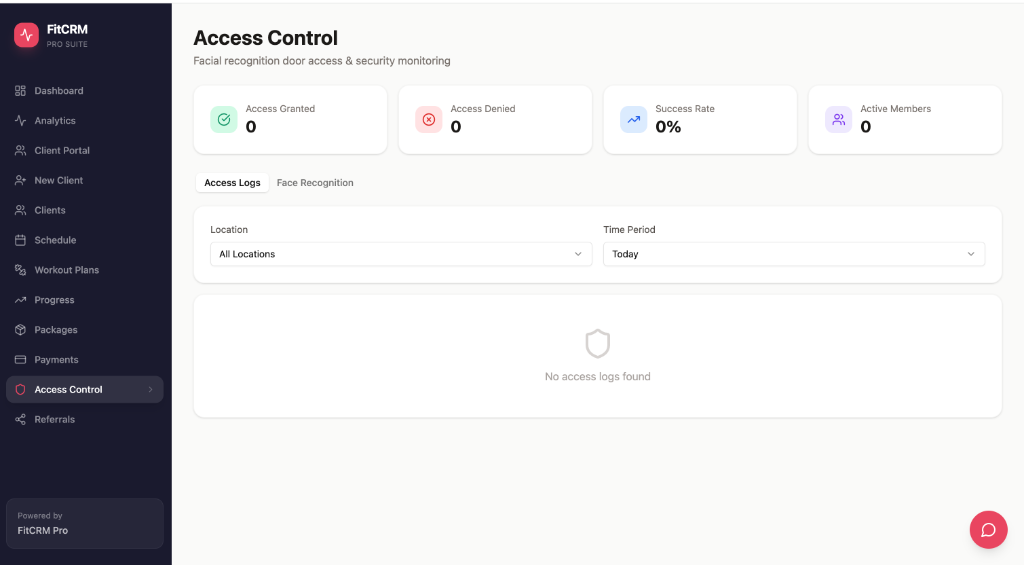Click the Access Control page heading
Image resolution: width=1024 pixels, height=565 pixels.
(x=265, y=38)
